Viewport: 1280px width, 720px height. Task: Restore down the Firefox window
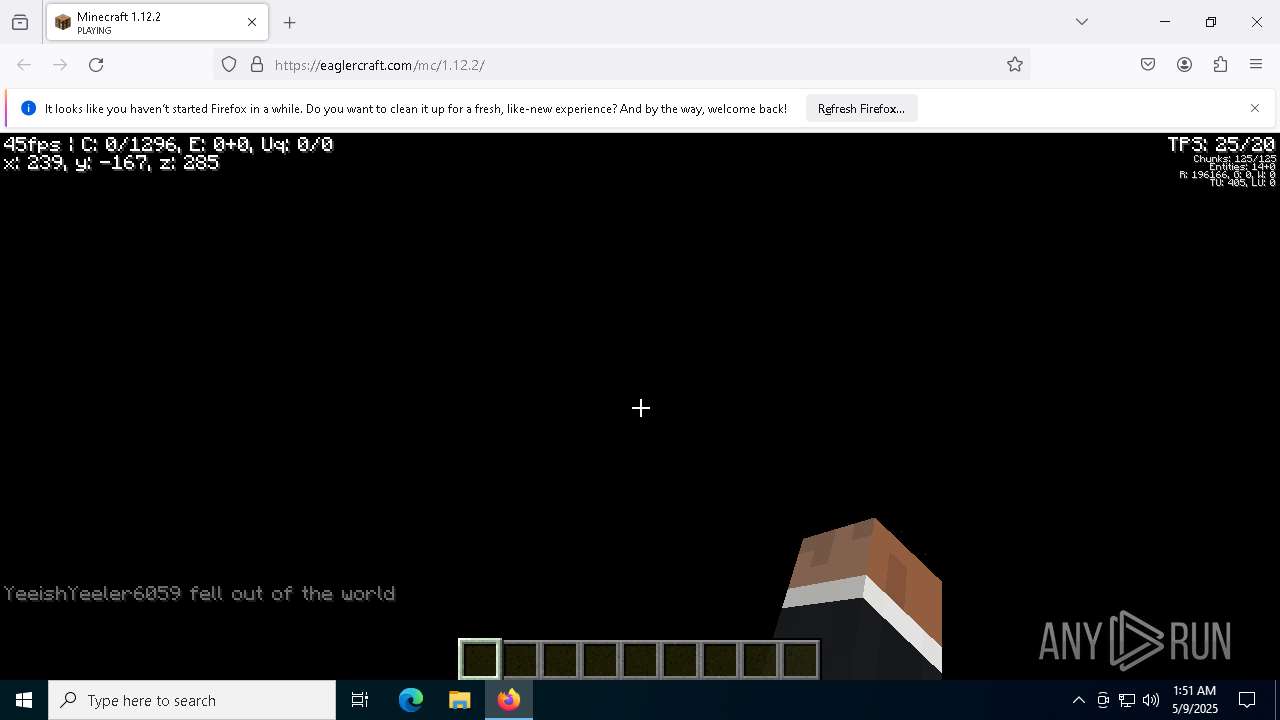tap(1211, 22)
